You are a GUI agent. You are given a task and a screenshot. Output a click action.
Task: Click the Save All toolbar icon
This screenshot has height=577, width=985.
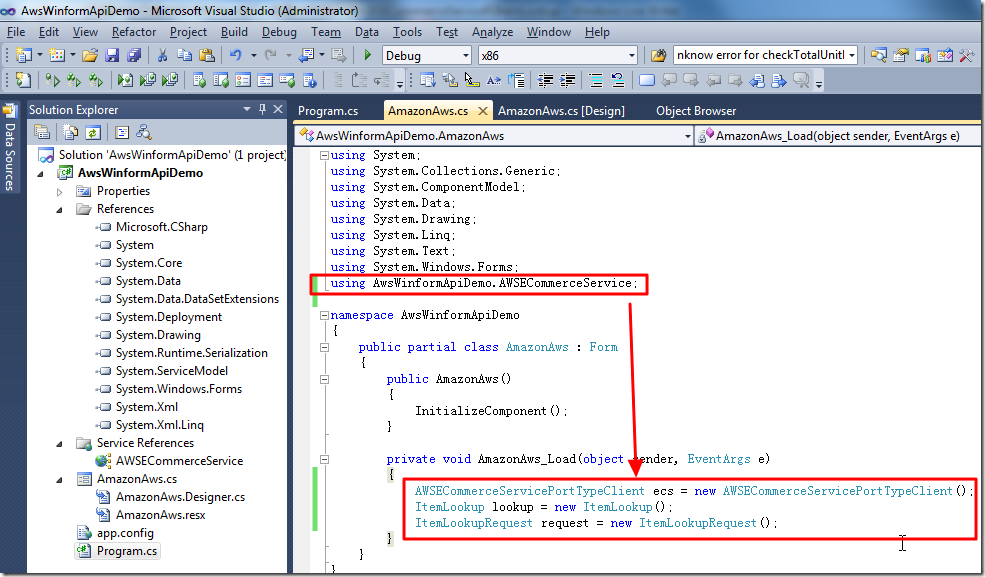click(x=134, y=55)
